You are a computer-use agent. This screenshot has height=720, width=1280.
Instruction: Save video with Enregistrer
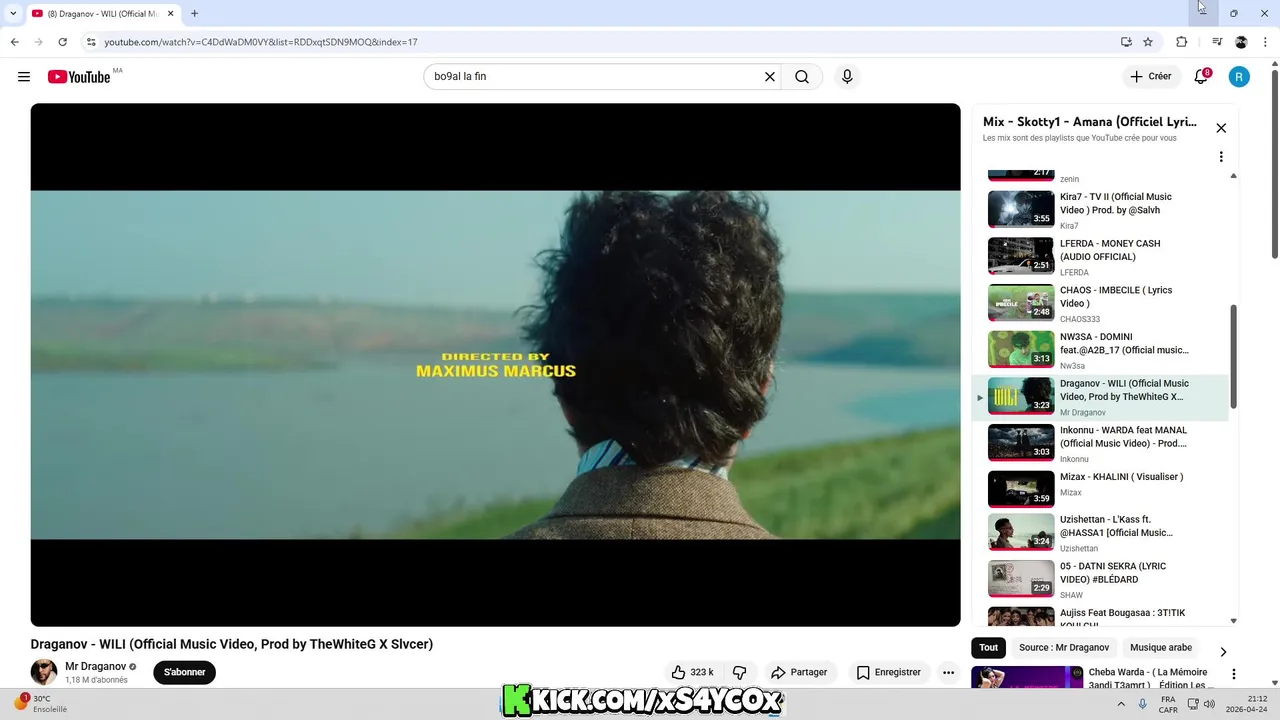889,673
